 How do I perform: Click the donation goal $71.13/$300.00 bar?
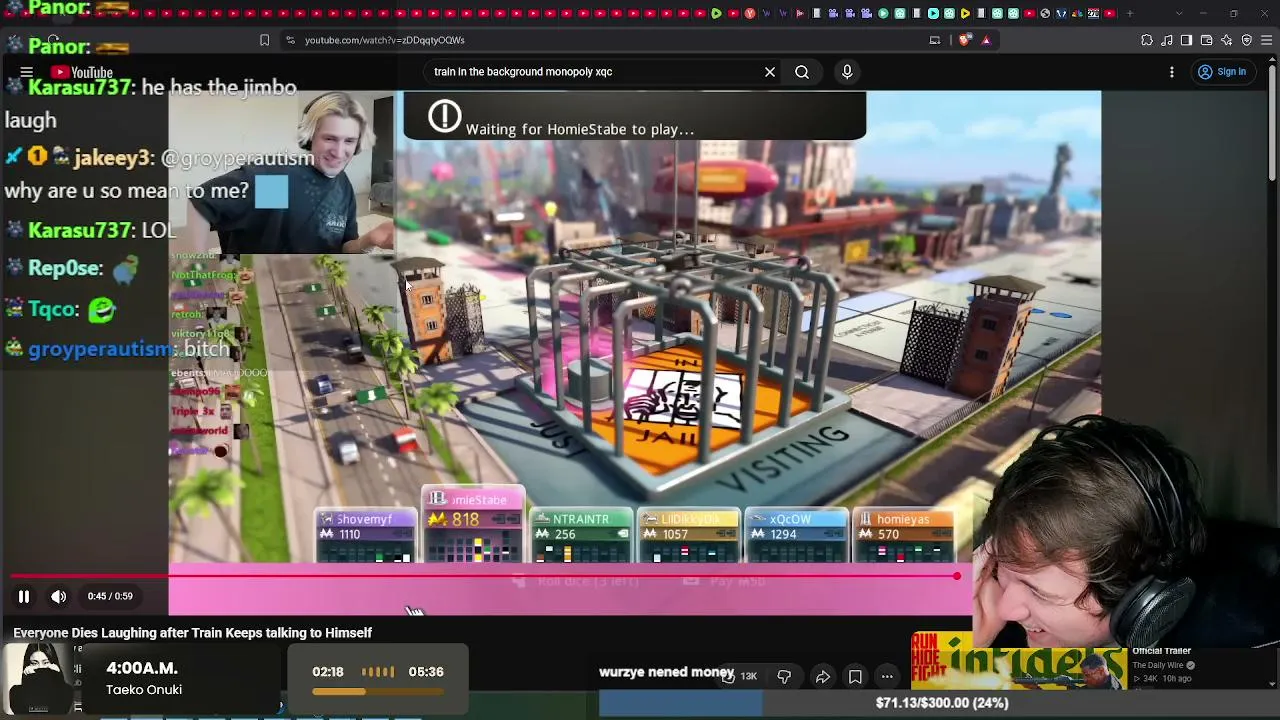940,703
